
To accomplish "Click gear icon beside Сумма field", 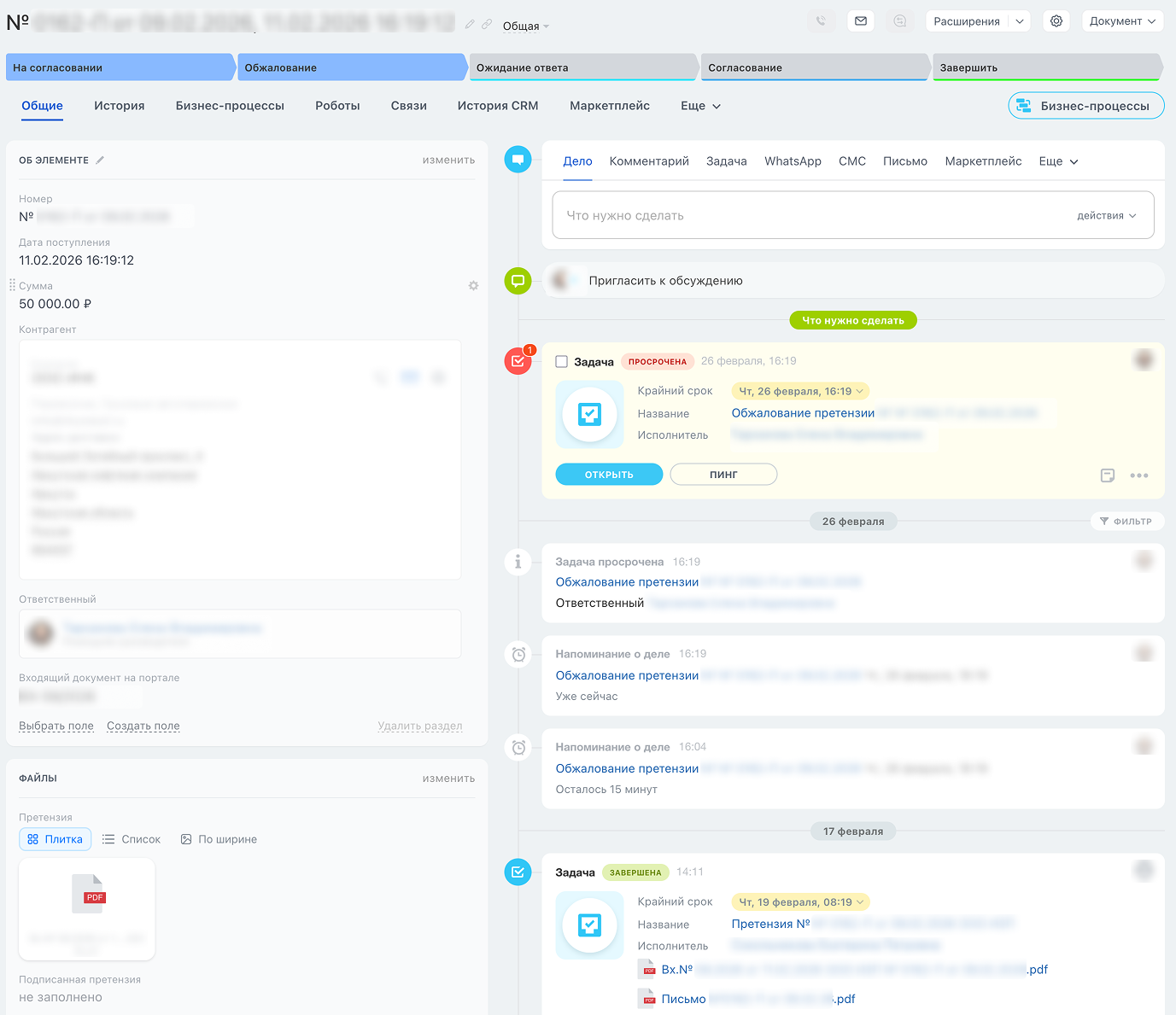I will click(x=473, y=286).
